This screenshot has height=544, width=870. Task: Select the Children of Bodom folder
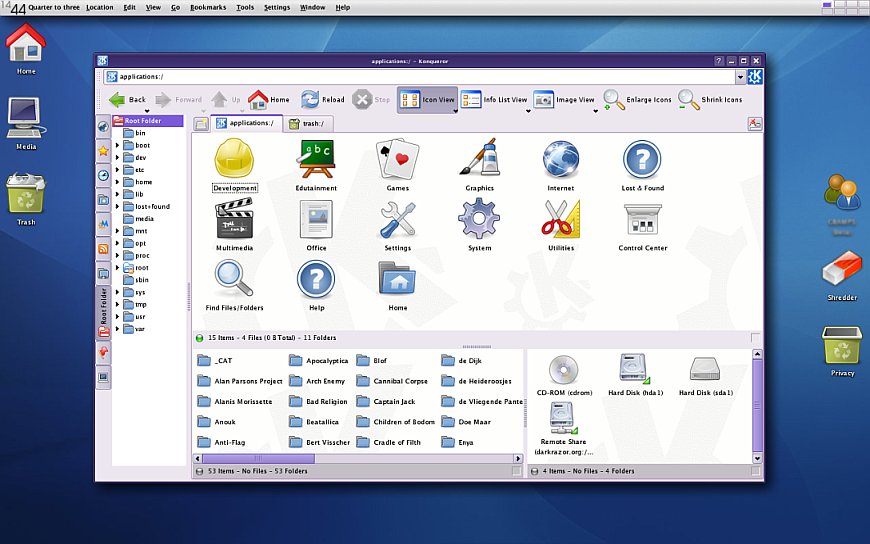tap(396, 422)
